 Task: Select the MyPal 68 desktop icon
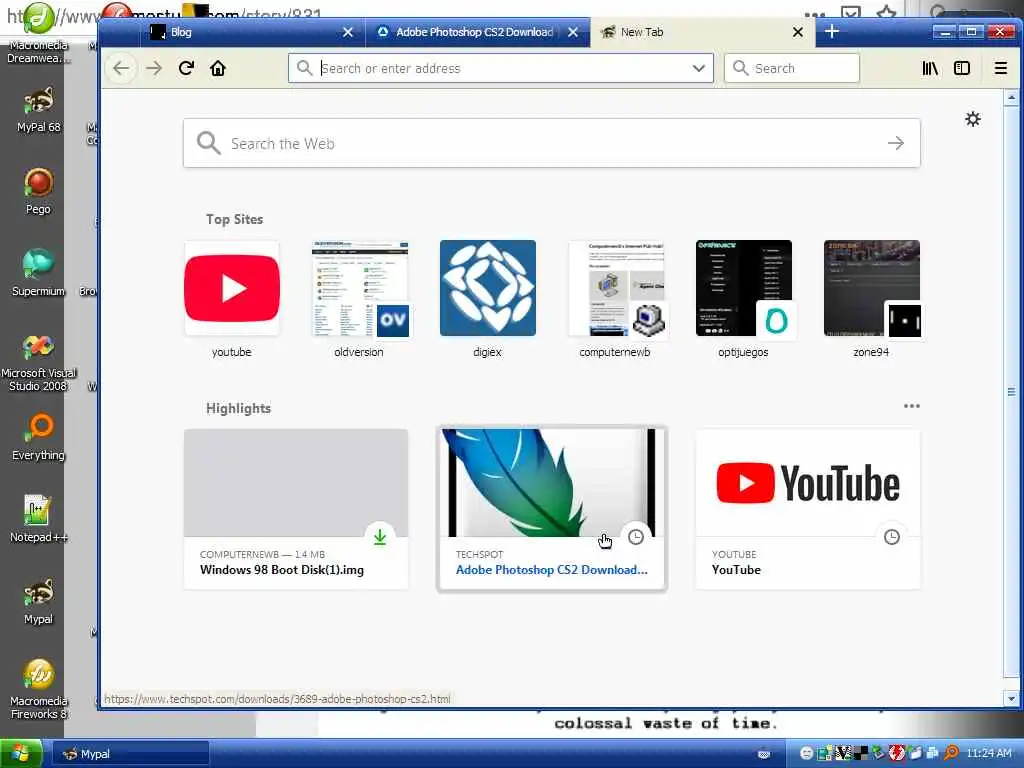[39, 109]
